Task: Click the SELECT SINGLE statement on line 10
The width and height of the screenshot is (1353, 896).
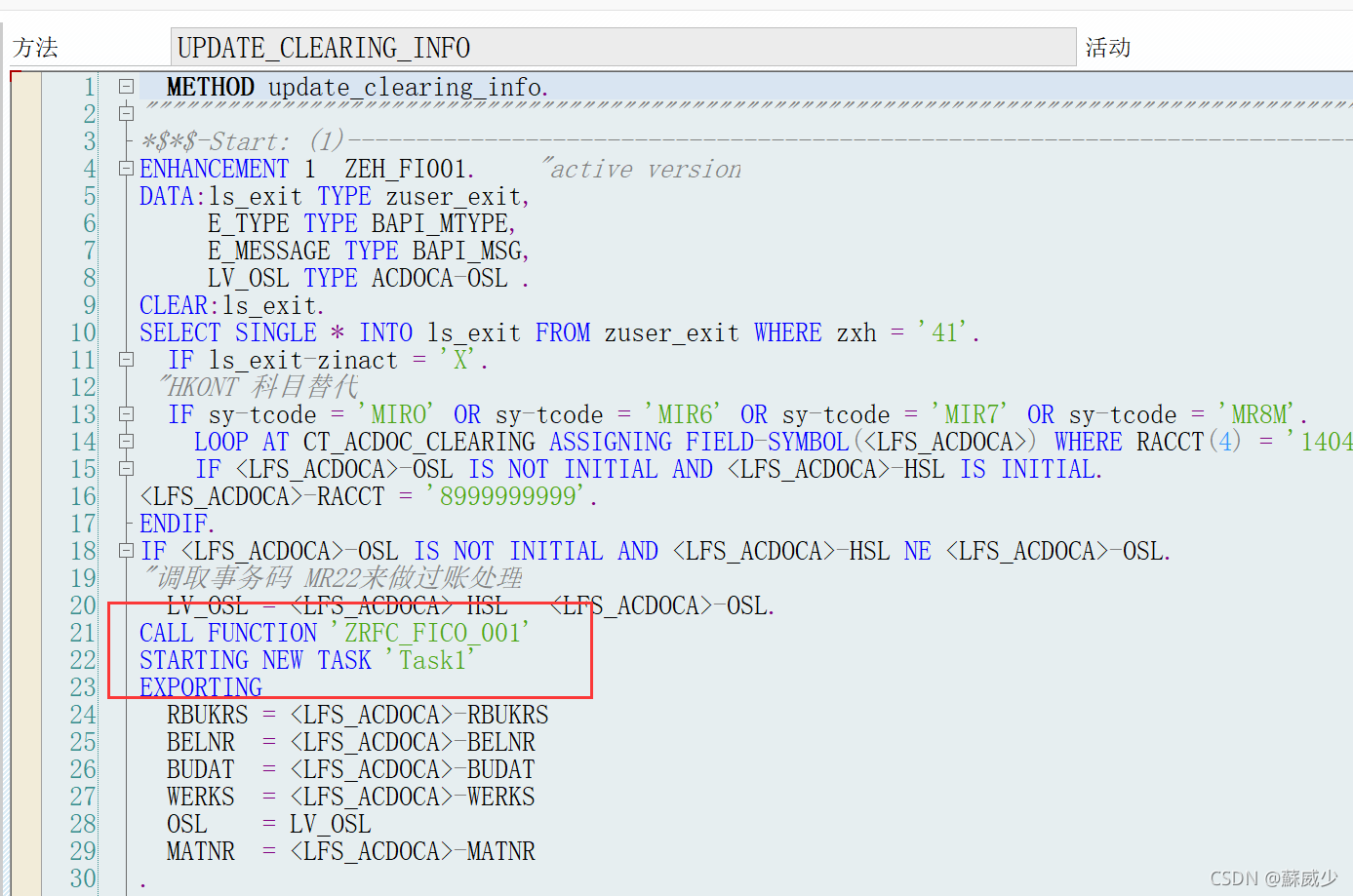Action: [559, 332]
